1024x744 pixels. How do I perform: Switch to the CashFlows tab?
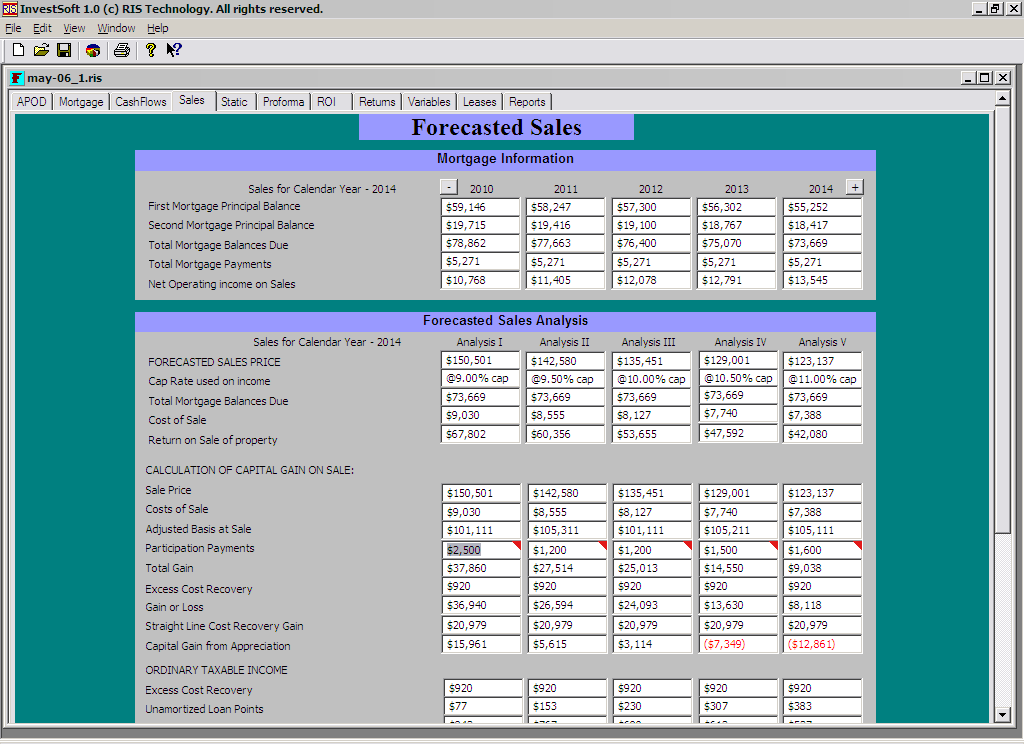pyautogui.click(x=140, y=102)
